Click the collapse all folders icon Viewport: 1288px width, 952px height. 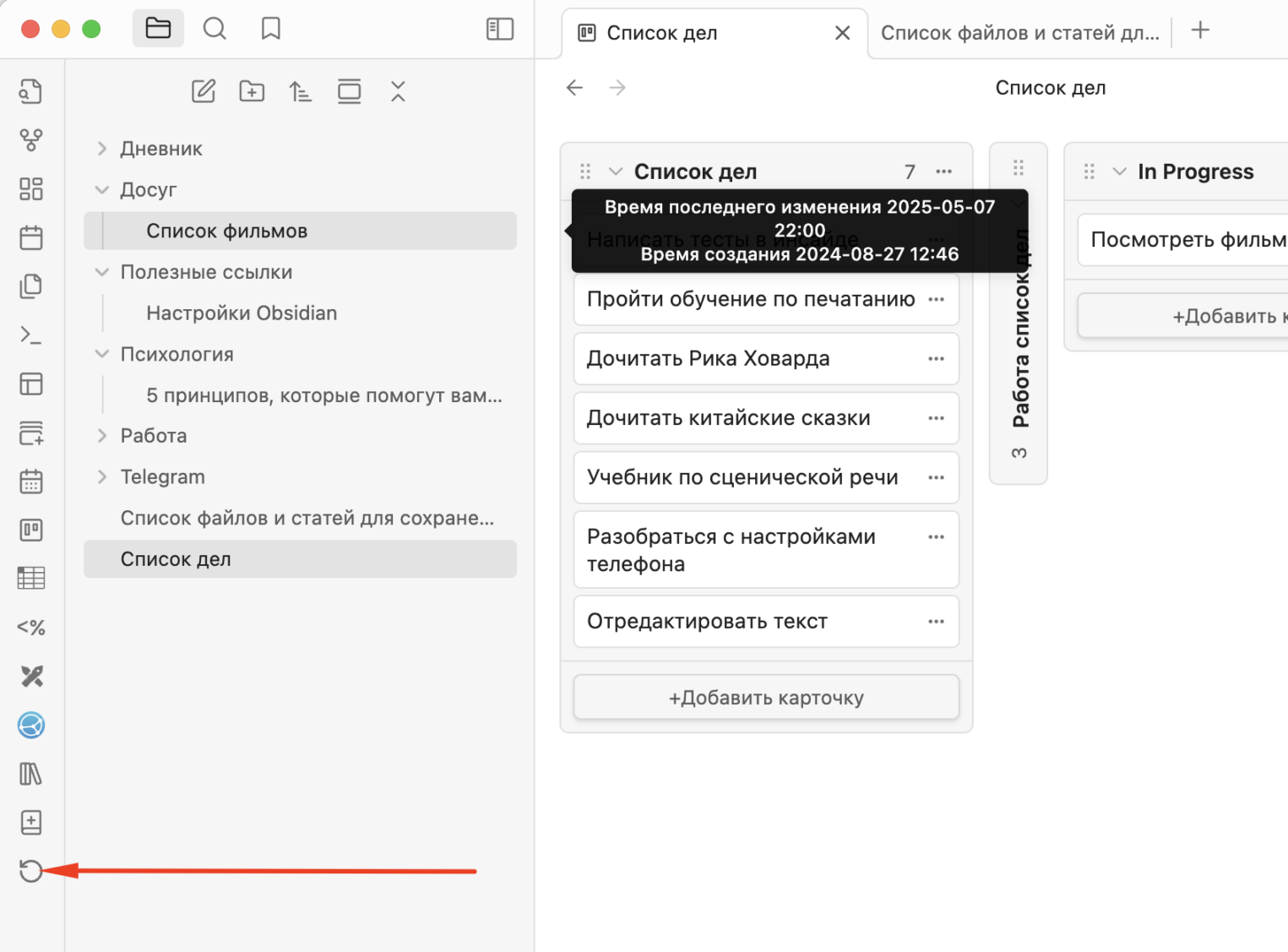398,91
